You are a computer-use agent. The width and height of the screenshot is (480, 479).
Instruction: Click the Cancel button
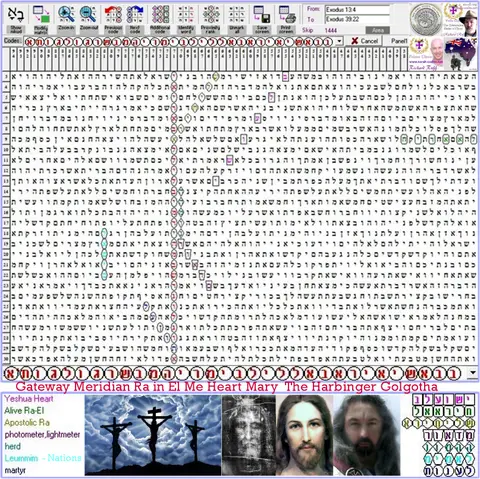pos(365,41)
